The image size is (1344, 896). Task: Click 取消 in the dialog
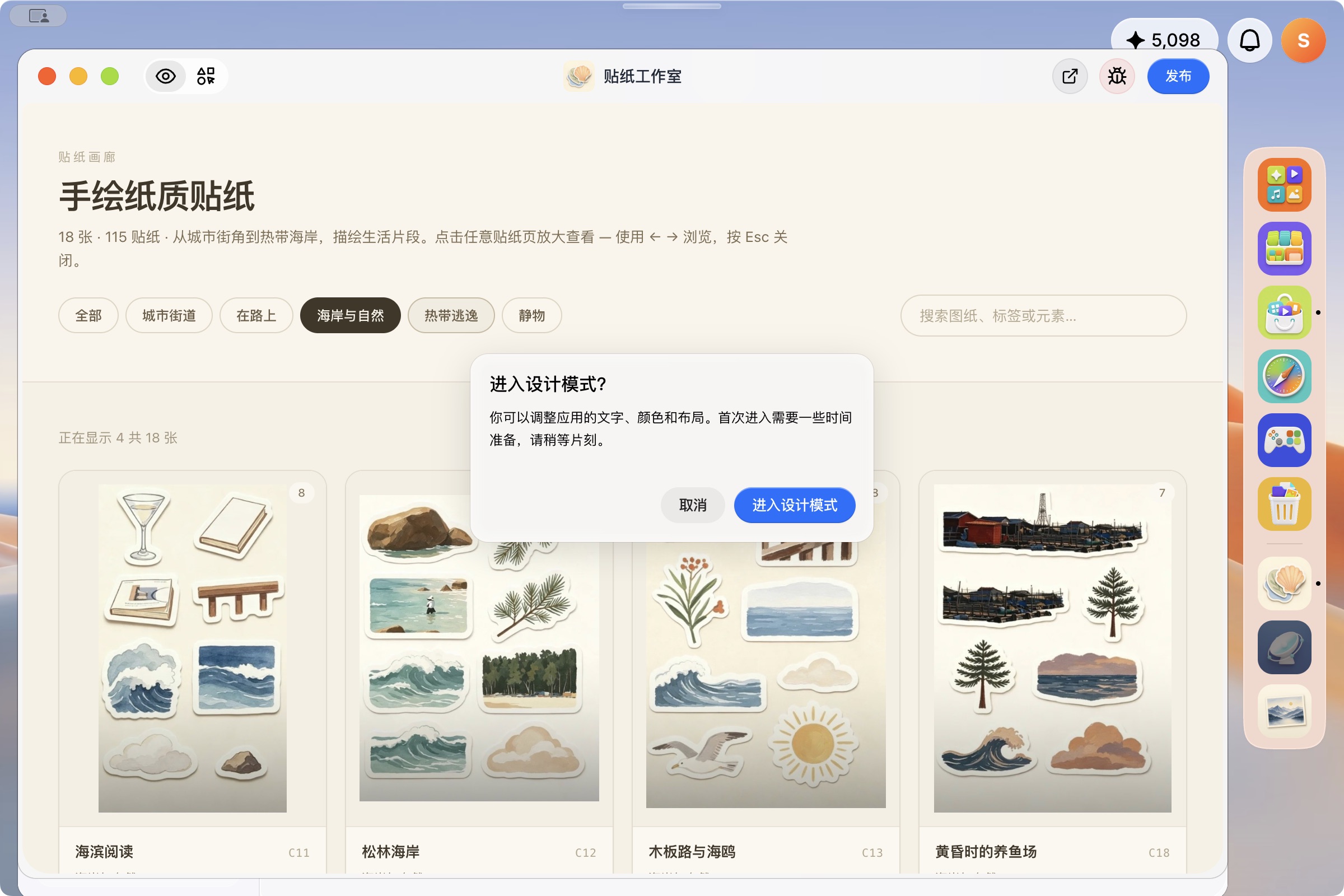pyautogui.click(x=693, y=505)
